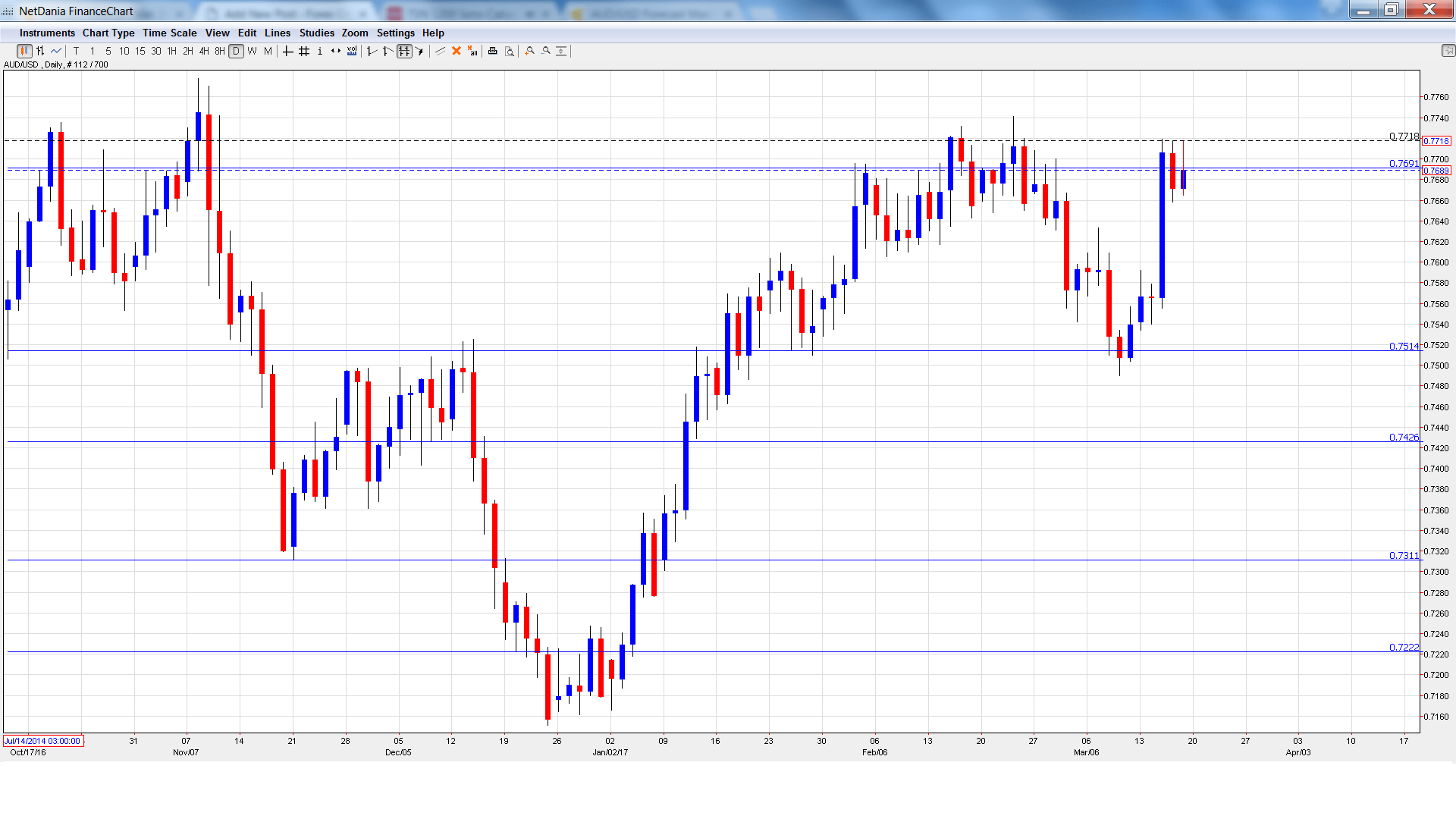Click zoom out magnifier icon

pyautogui.click(x=545, y=51)
